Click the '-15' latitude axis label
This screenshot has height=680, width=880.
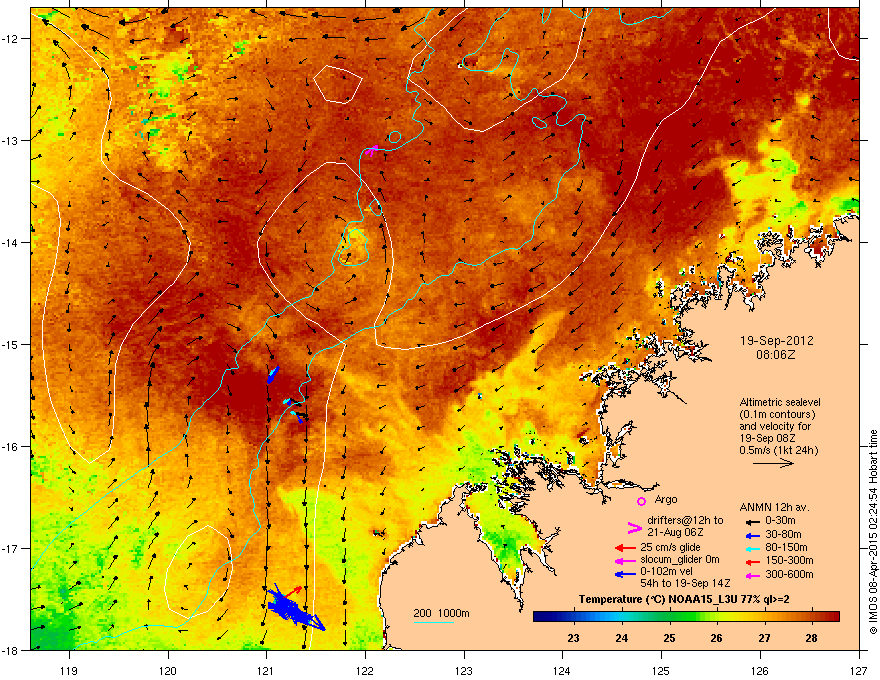tap(11, 344)
